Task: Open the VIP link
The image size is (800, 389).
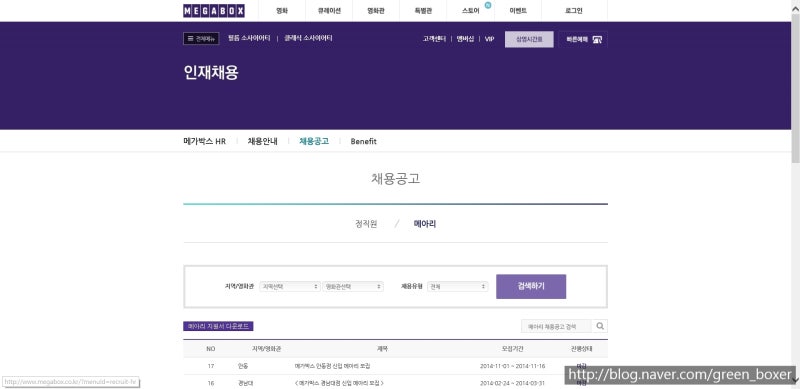Action: [x=489, y=39]
